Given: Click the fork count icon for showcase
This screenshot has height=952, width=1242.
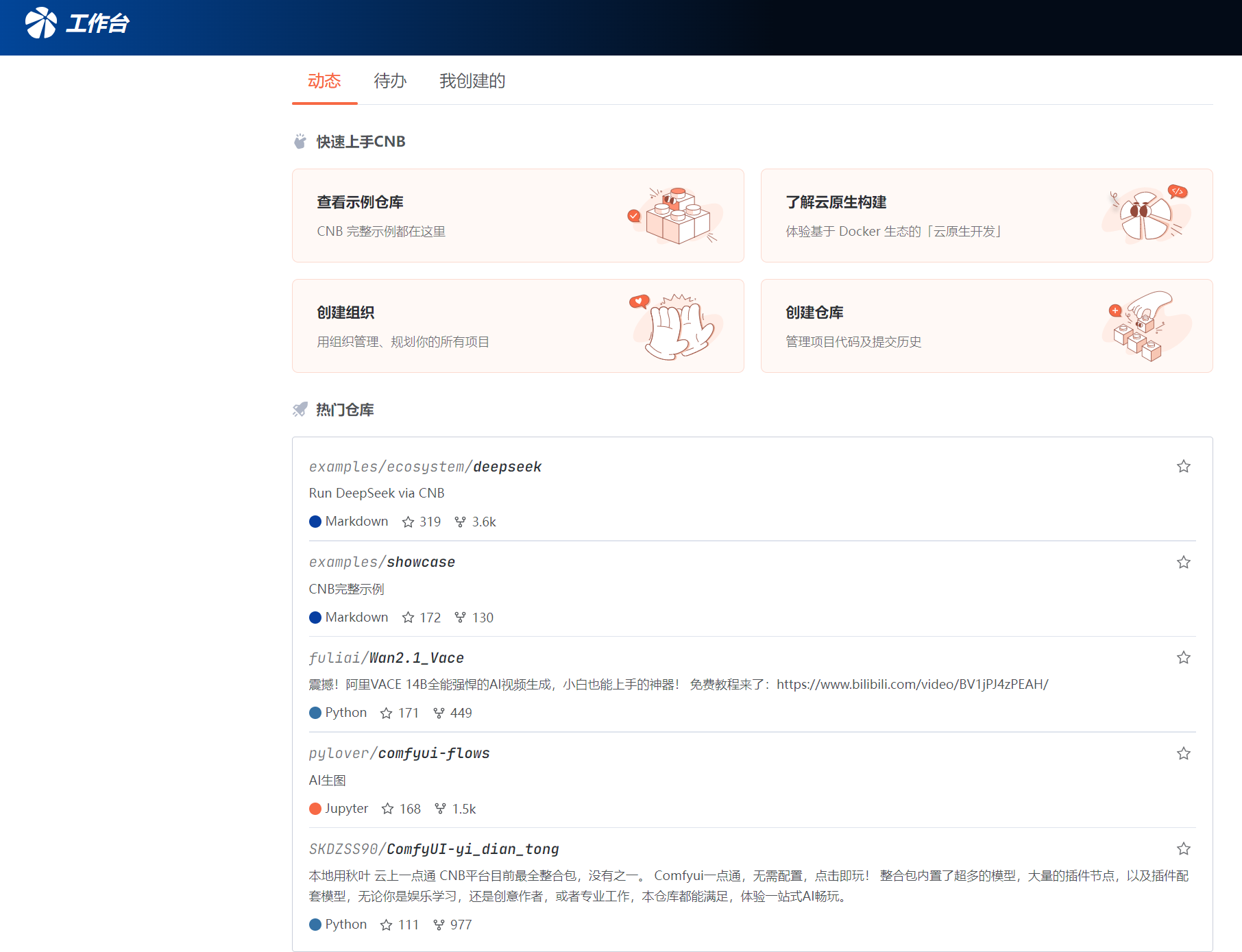Looking at the screenshot, I should (460, 618).
